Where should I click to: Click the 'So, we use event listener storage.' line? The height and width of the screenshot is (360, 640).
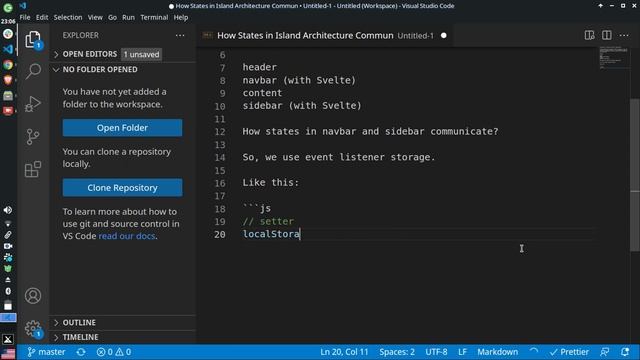coord(339,157)
